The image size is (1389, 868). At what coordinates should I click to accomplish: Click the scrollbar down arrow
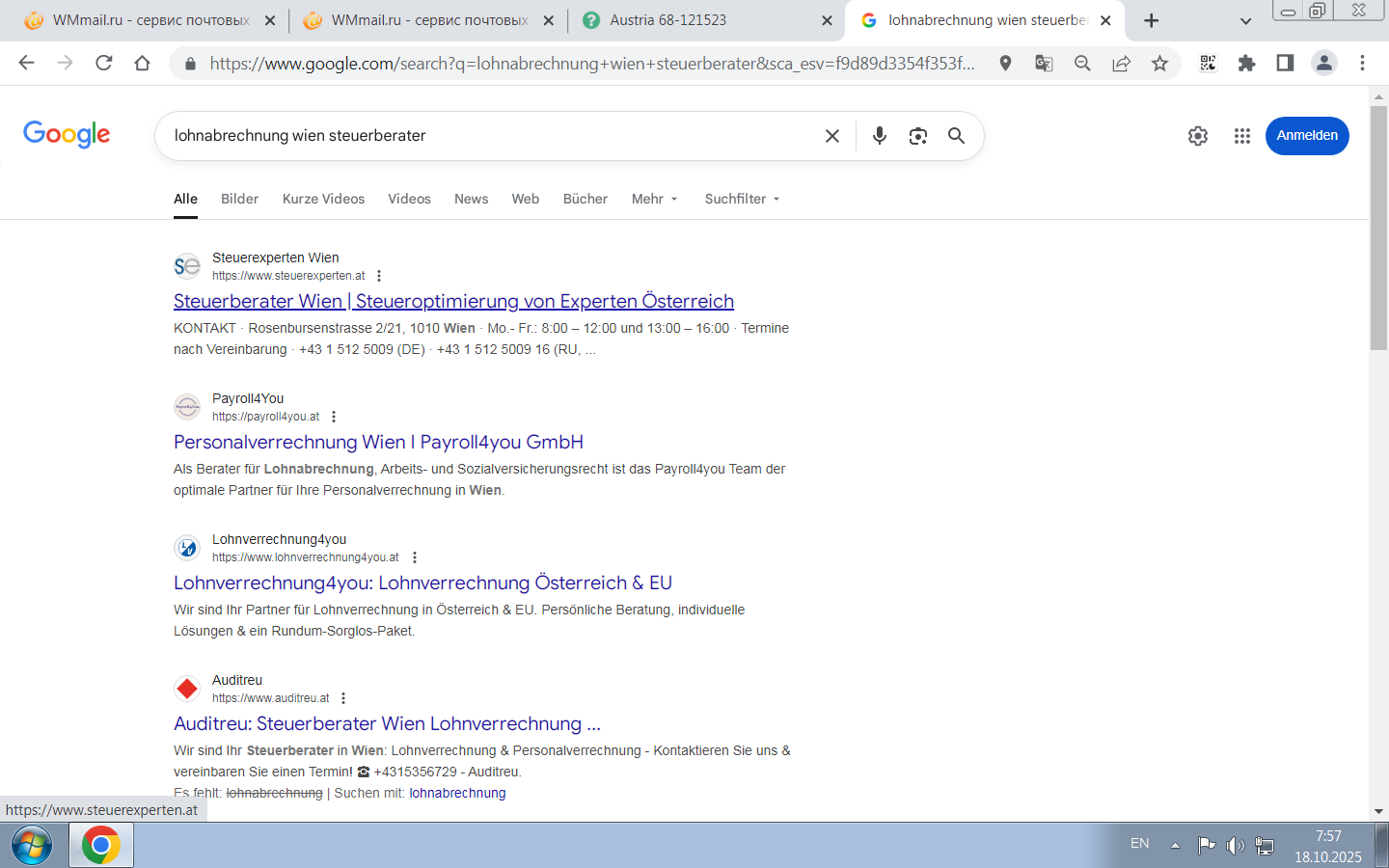(x=1379, y=812)
